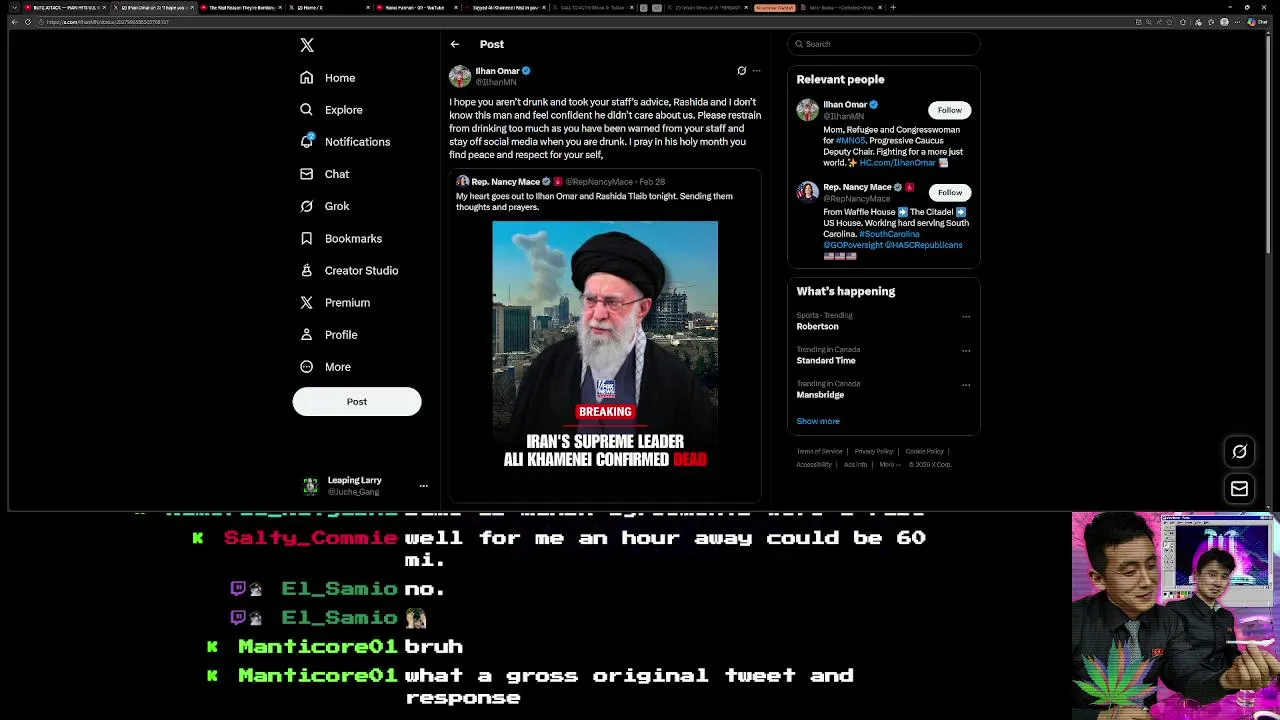This screenshot has width=1280, height=720.
Task: Open HC.com/IlhanOmar link in bio
Action: click(x=897, y=163)
